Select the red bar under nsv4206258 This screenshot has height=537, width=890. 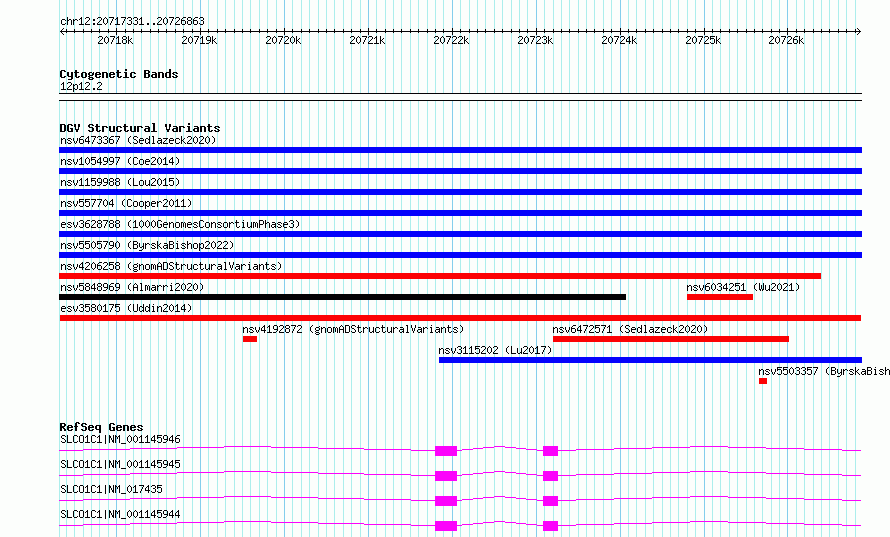[440, 276]
